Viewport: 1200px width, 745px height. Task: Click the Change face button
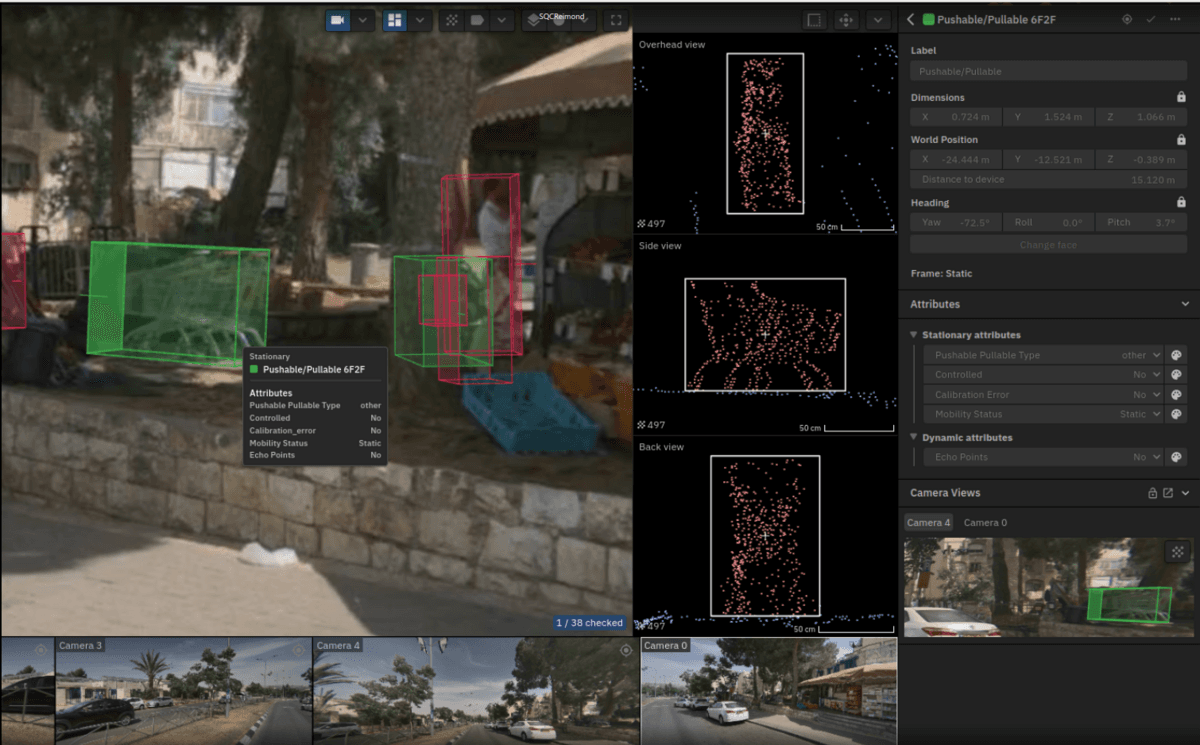tap(1048, 245)
